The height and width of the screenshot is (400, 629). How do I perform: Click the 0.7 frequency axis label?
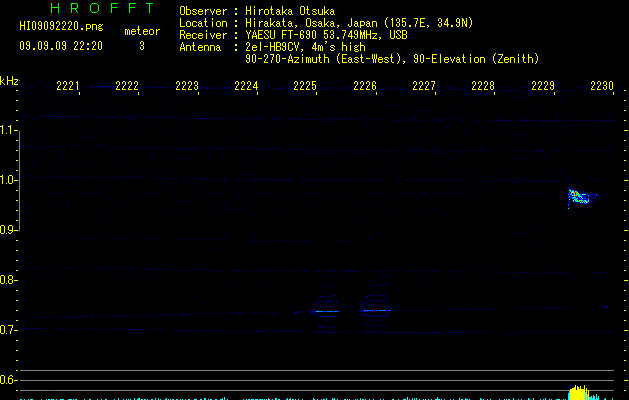(x=8, y=330)
